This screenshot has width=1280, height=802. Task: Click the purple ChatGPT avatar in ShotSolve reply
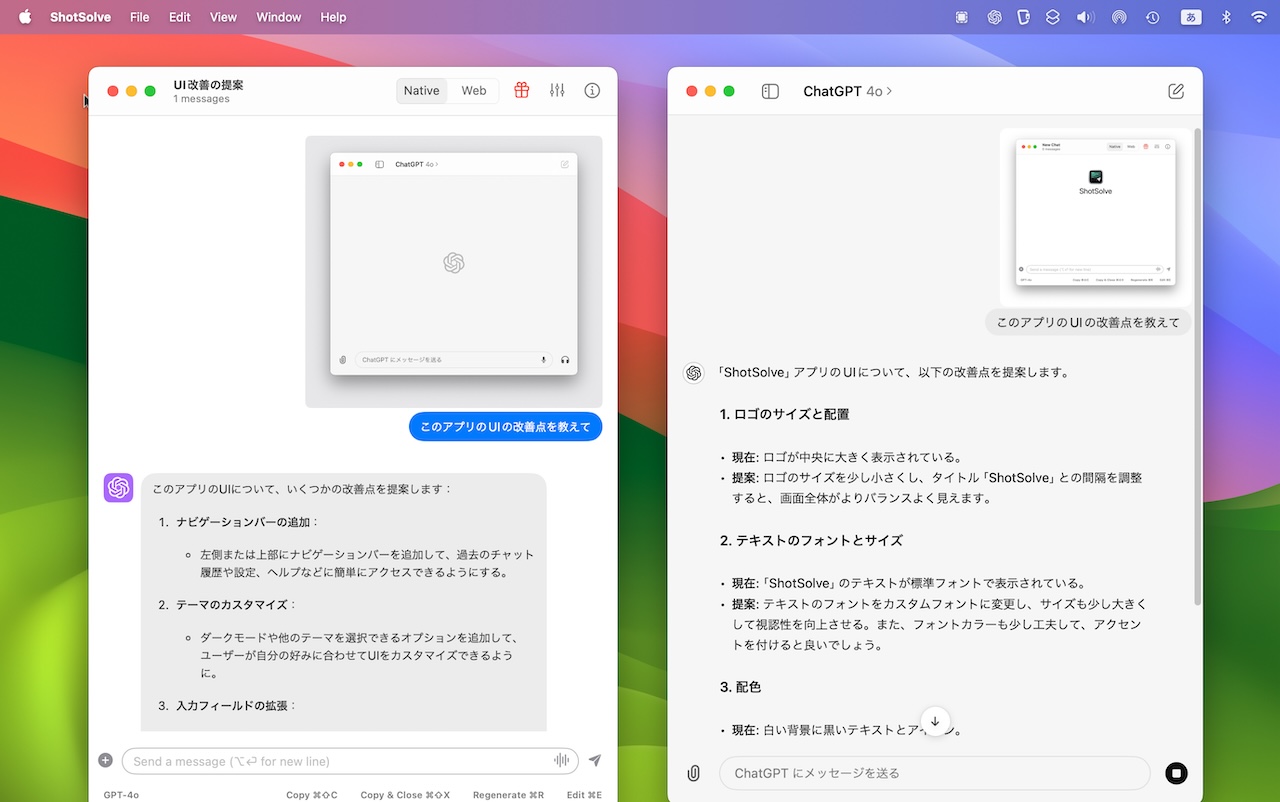(119, 488)
